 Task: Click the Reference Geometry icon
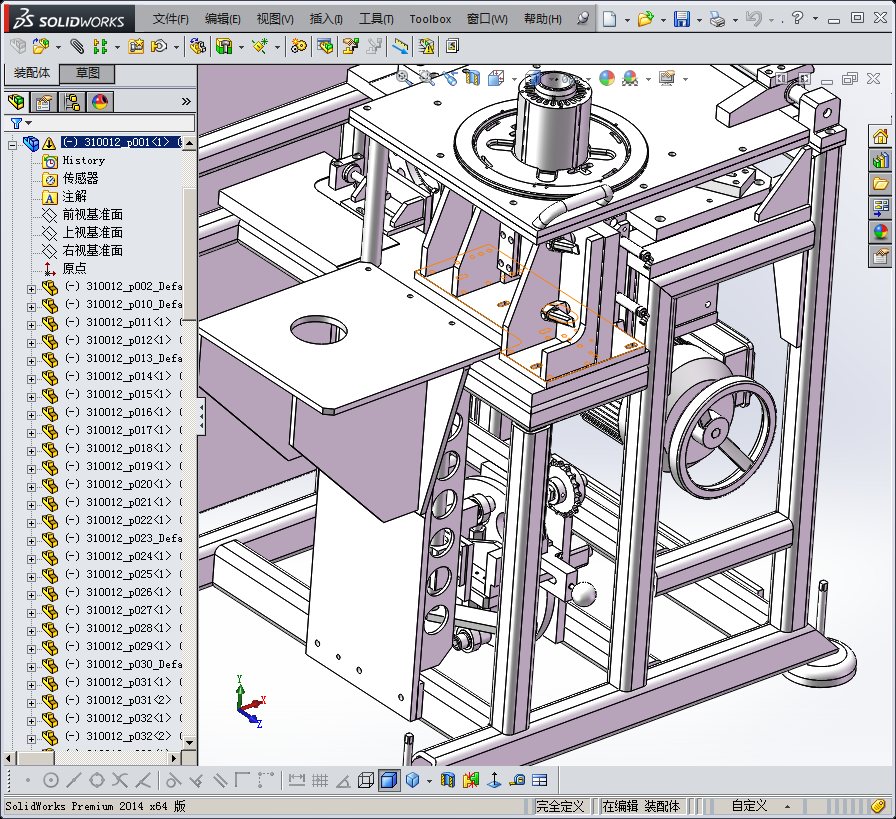pos(260,46)
